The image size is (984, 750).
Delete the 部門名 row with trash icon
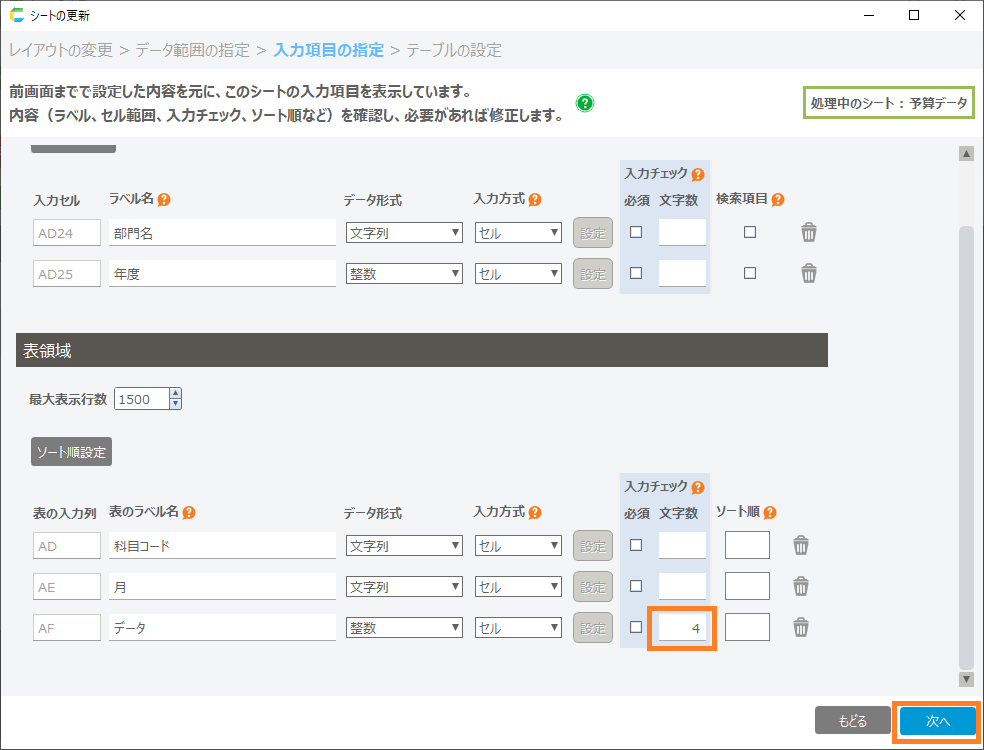809,233
